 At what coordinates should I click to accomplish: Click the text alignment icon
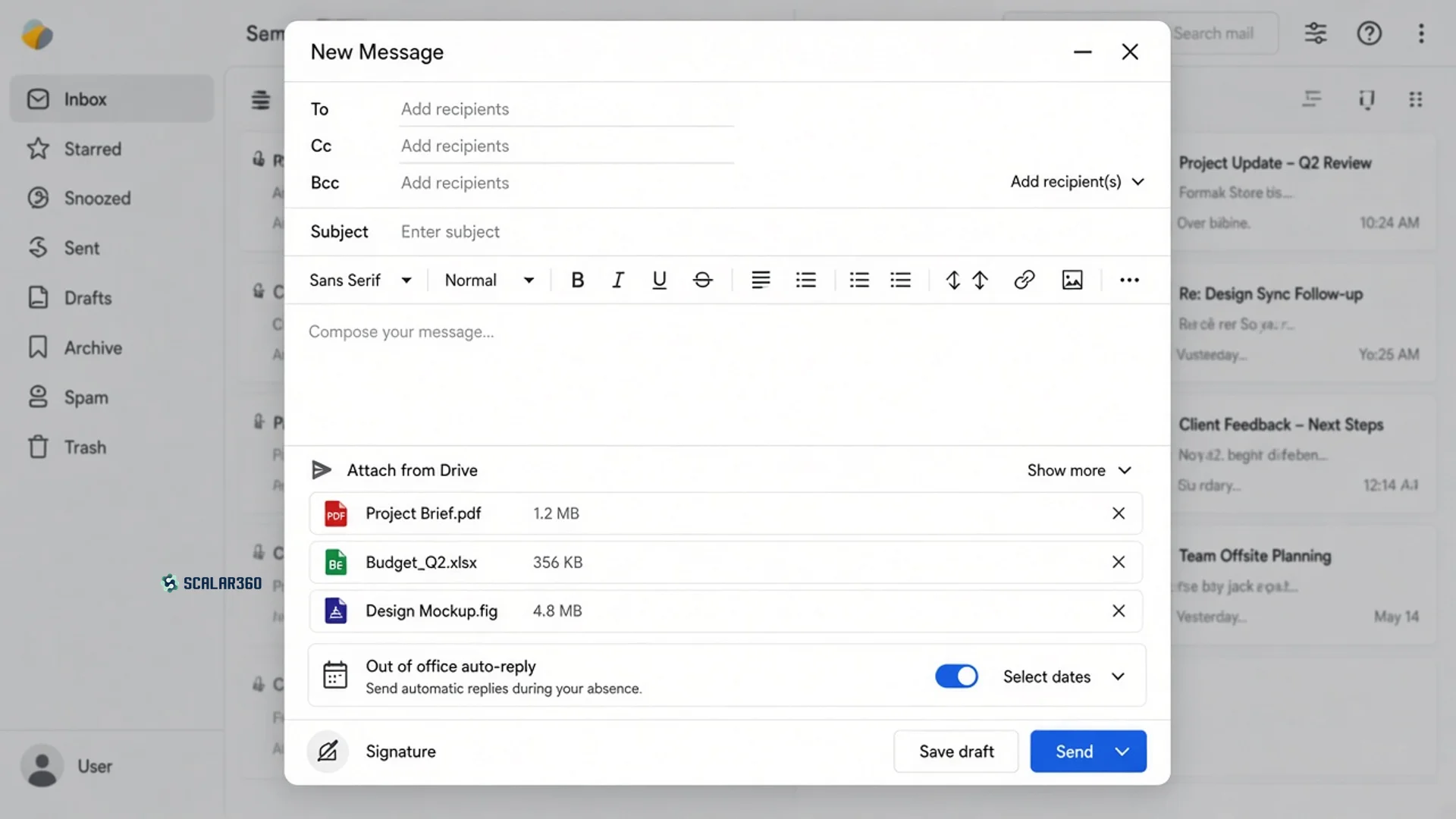(x=761, y=280)
